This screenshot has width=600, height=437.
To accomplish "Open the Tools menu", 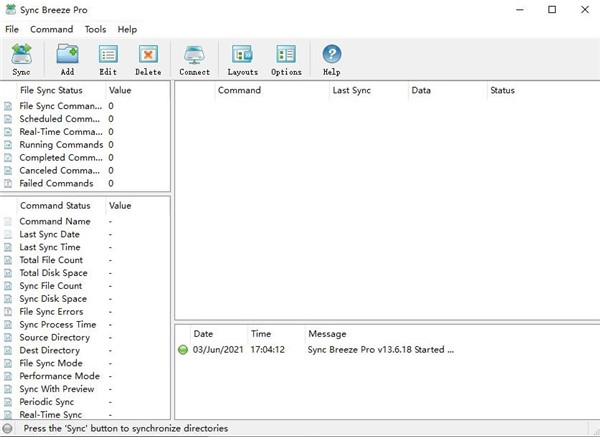I will [95, 30].
